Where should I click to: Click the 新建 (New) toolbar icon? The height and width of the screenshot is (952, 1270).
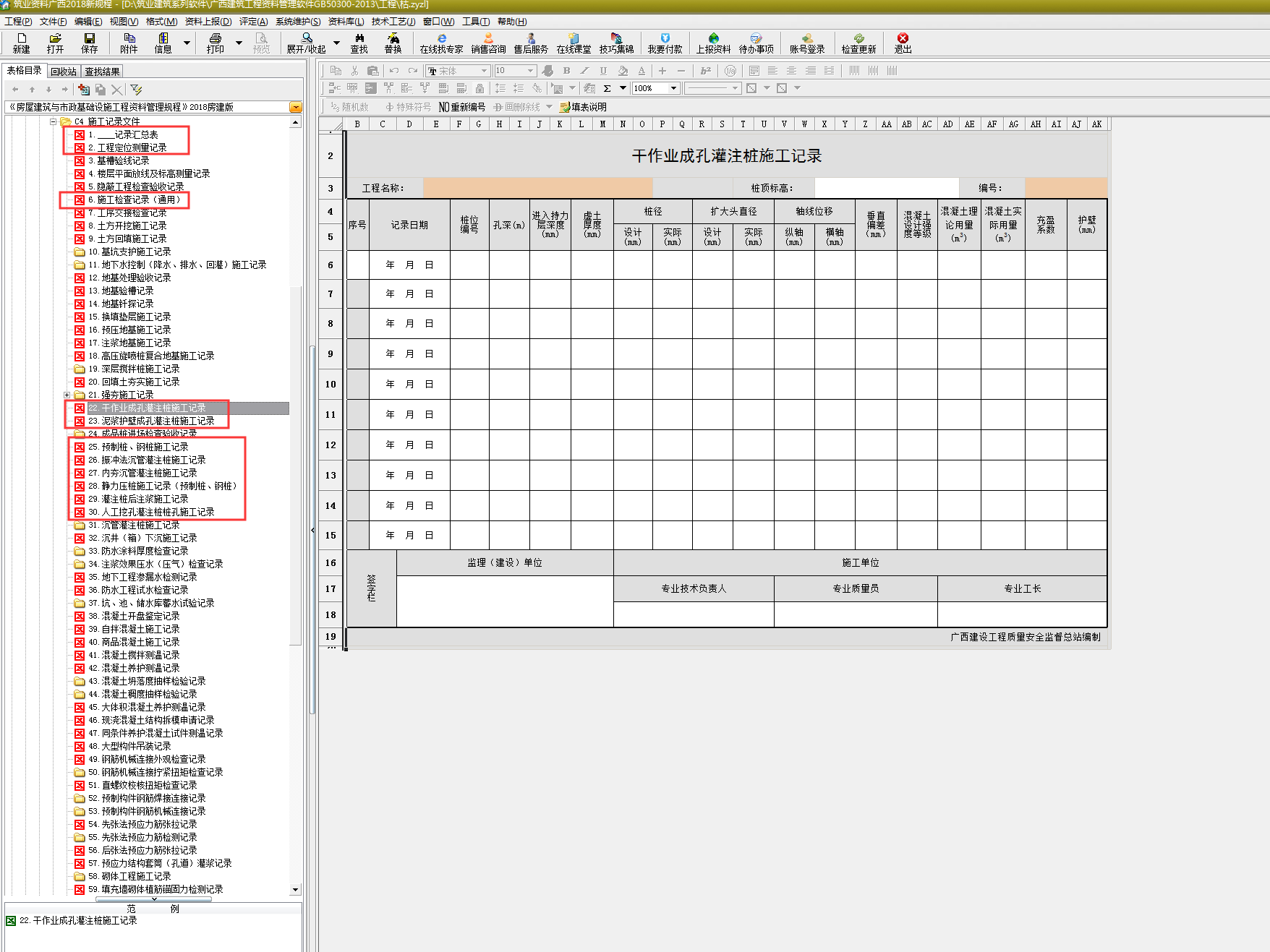(21, 43)
